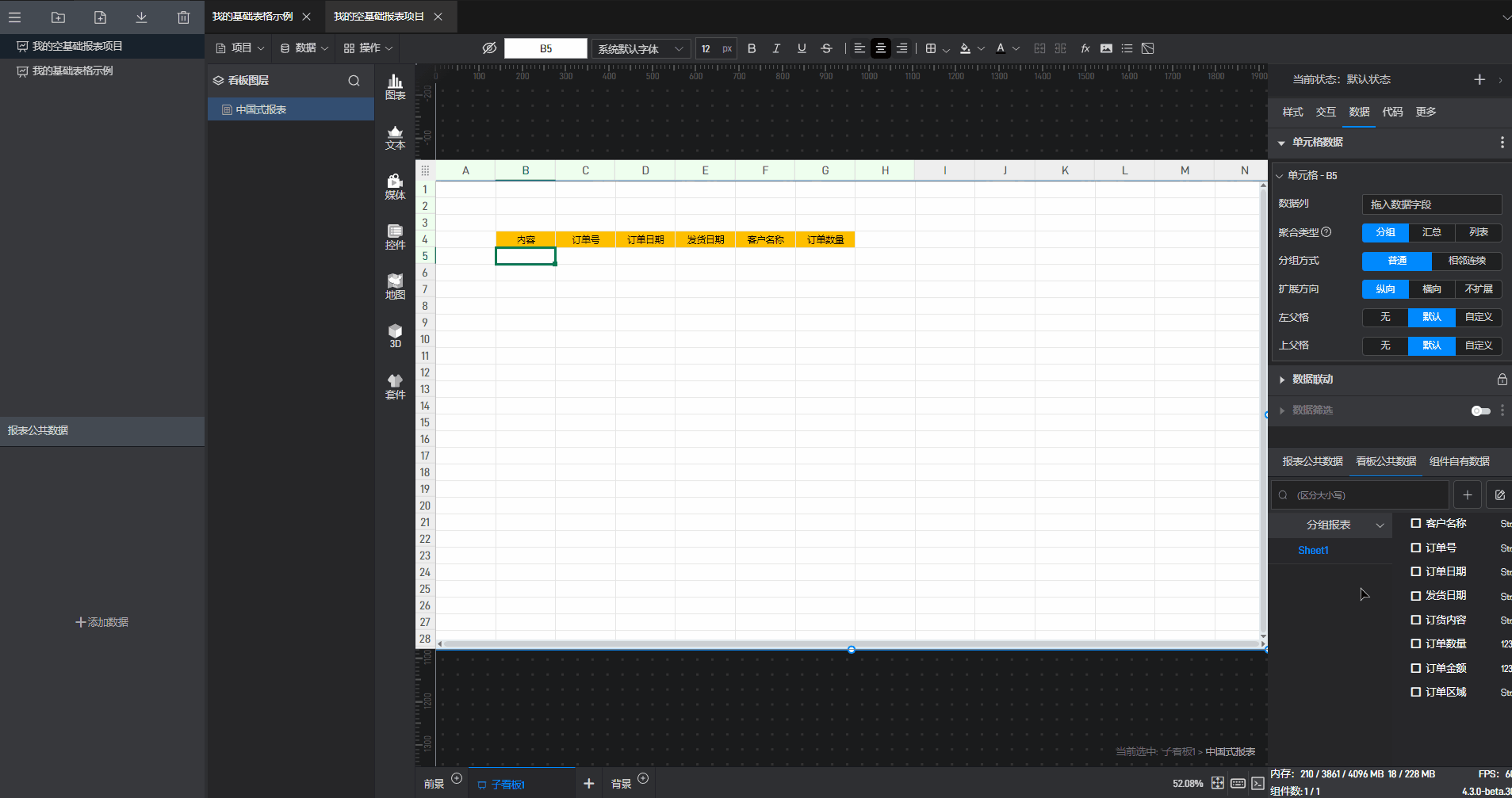
Task: Click the 媒体 media component icon
Action: [x=395, y=186]
